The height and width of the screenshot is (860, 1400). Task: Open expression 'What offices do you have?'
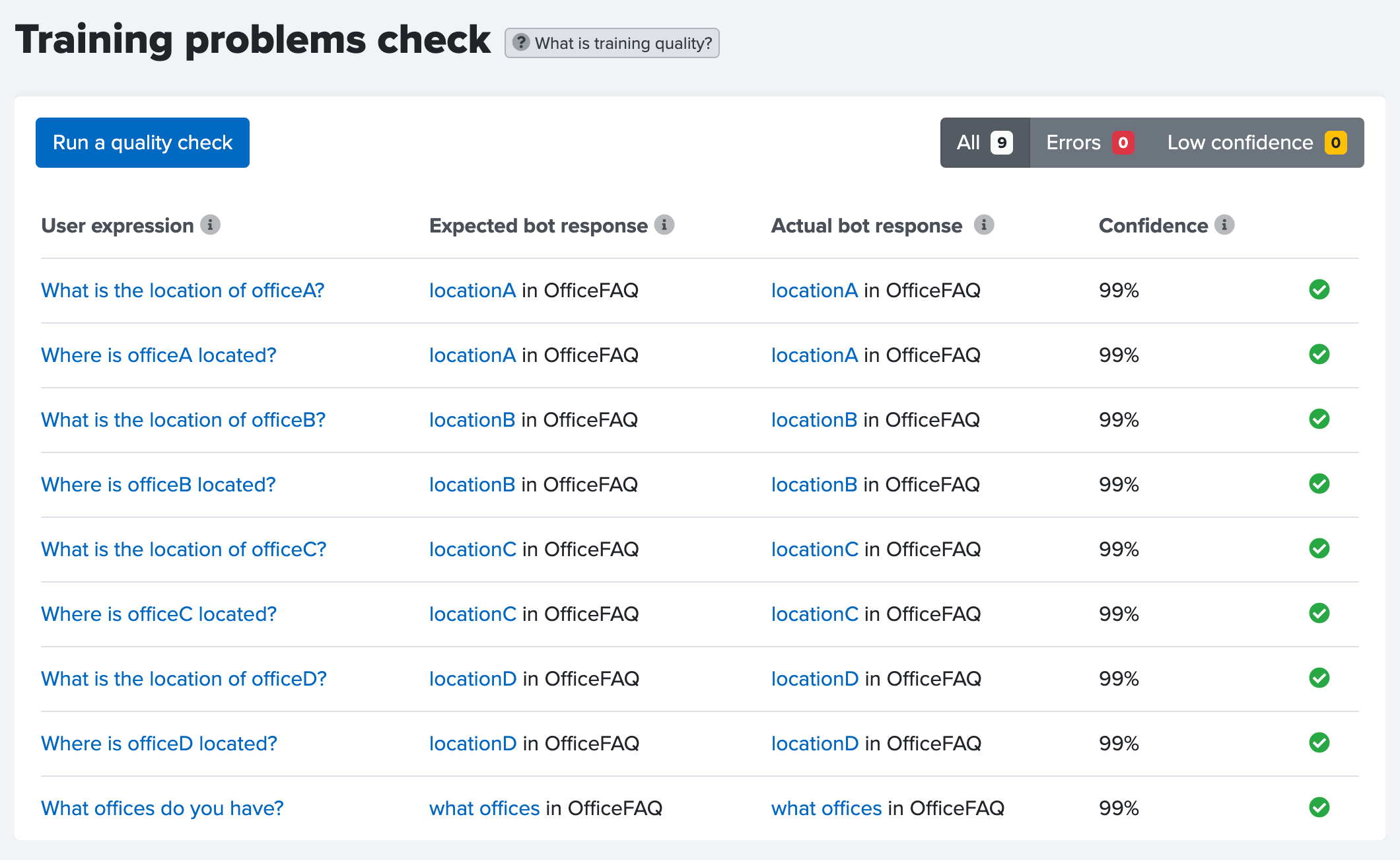click(x=162, y=808)
